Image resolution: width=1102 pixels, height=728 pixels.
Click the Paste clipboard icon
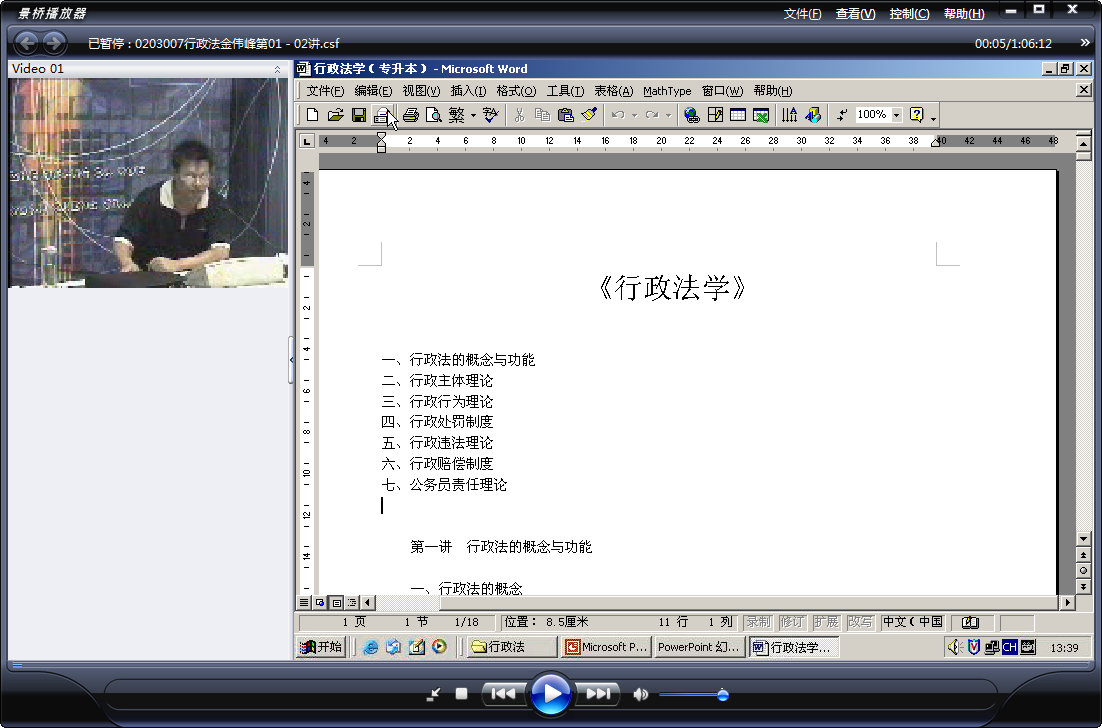(x=565, y=115)
